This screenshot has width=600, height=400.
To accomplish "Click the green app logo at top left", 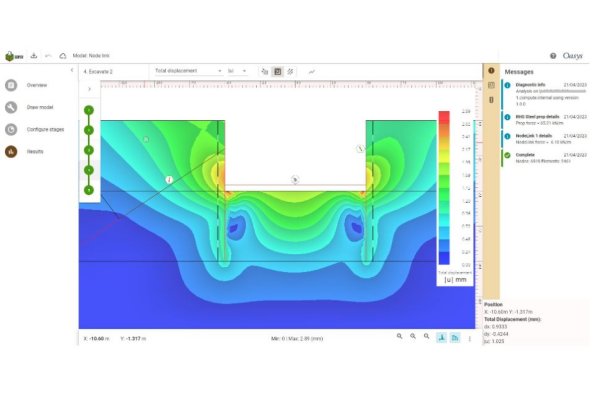I will coord(14,56).
